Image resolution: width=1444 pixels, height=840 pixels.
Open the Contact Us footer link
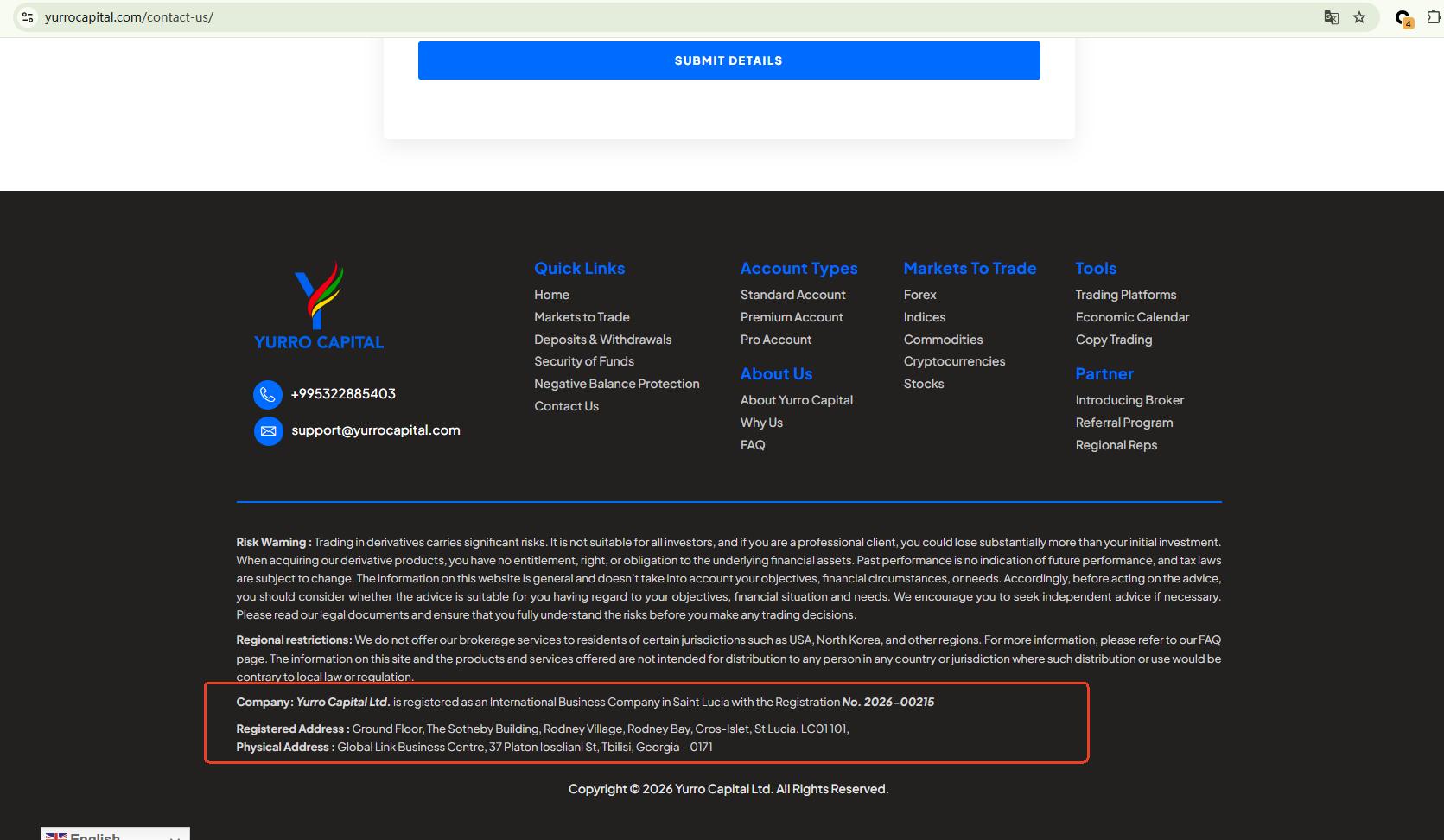point(566,406)
